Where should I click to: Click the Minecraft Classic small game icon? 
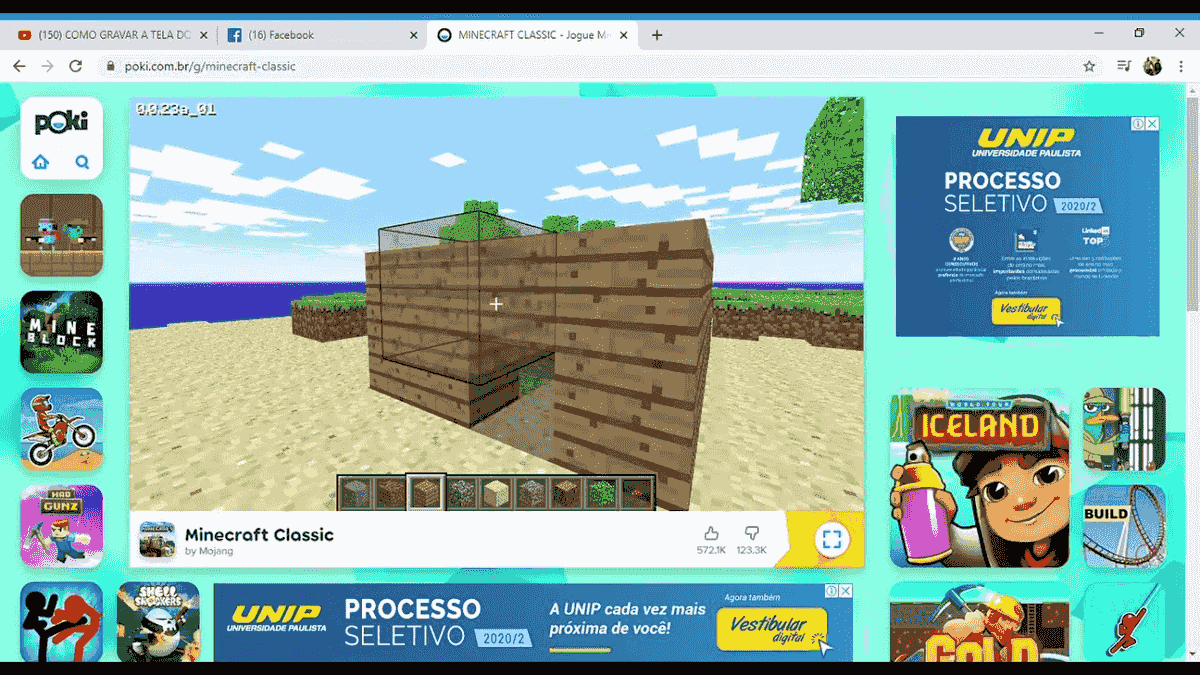(157, 540)
